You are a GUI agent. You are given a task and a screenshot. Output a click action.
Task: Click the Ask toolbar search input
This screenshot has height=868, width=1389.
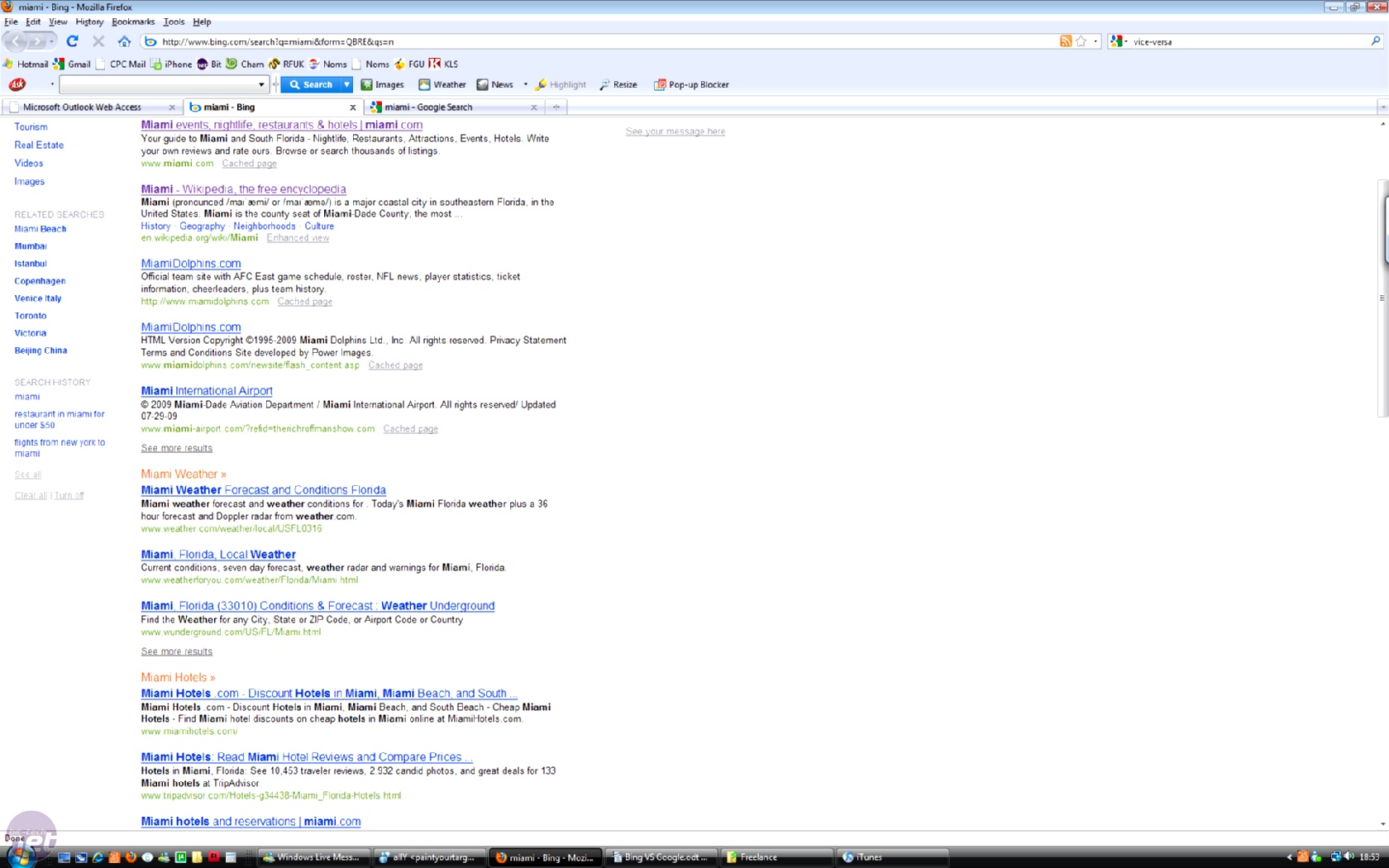(158, 84)
